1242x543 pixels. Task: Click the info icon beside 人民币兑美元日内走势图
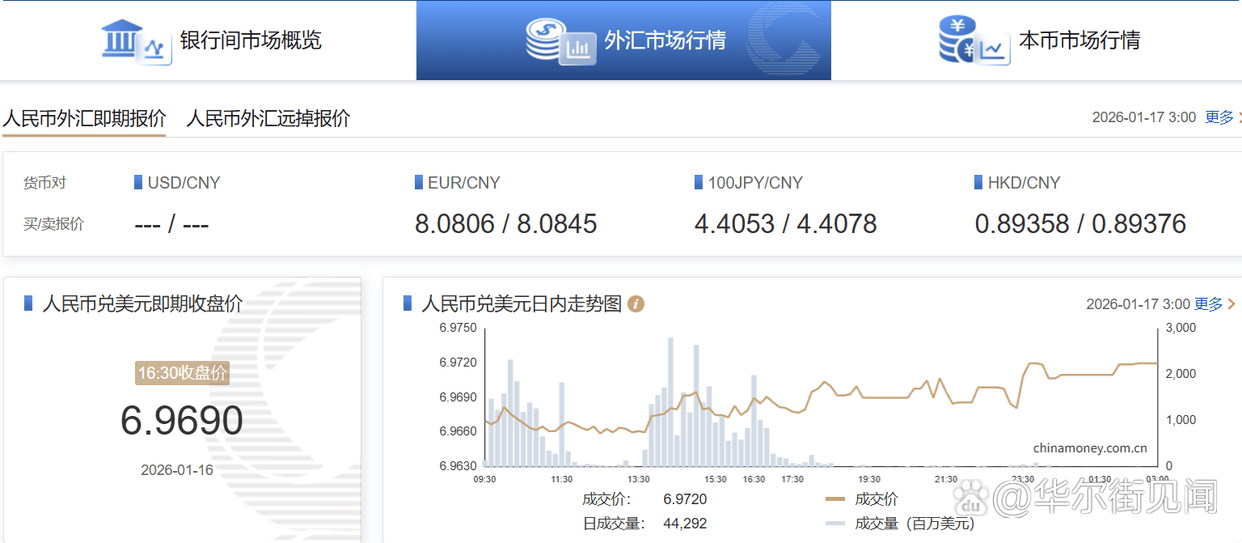tap(636, 304)
